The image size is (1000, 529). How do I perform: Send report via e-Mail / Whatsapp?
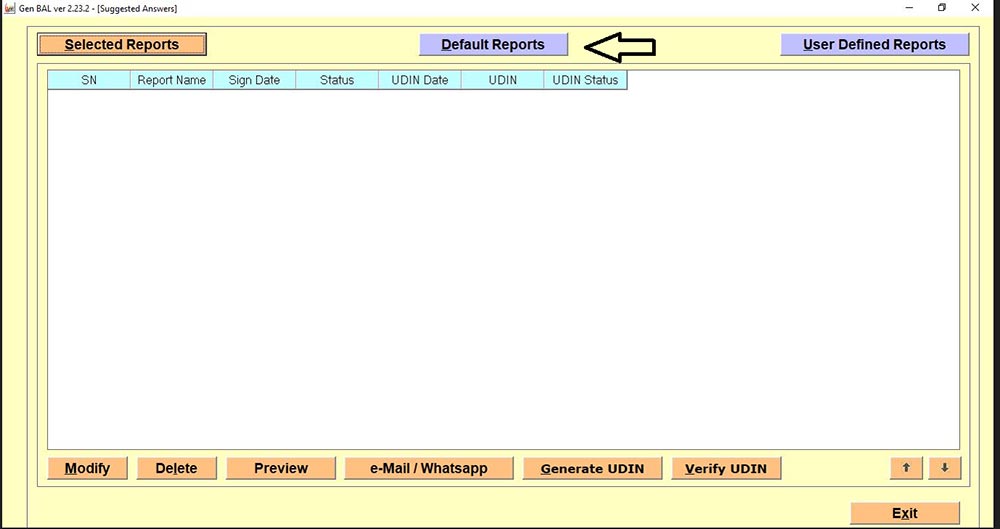[429, 468]
